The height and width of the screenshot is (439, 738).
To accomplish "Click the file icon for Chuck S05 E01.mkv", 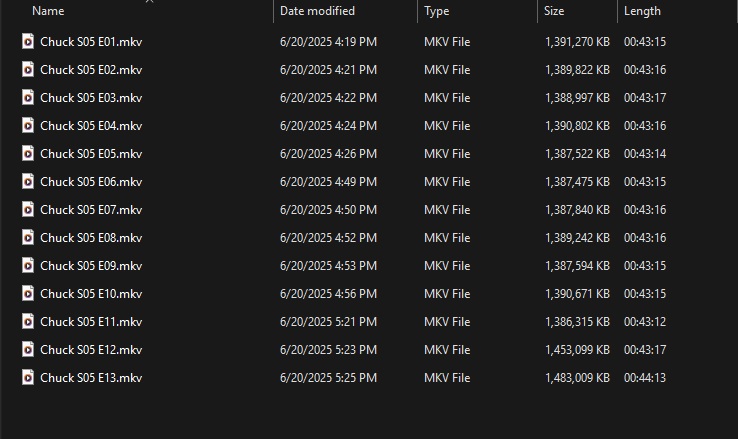I will pos(28,42).
